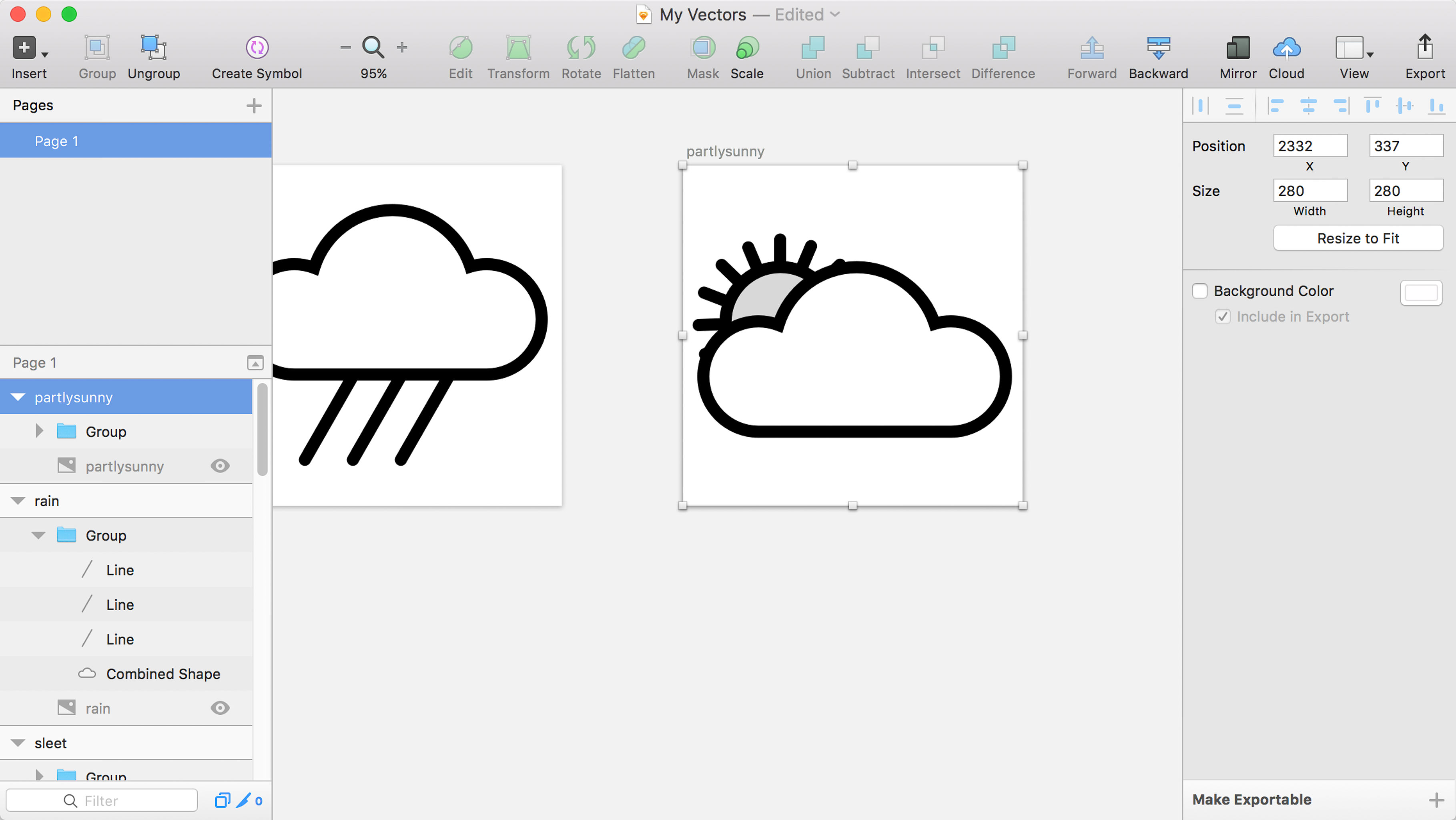This screenshot has width=1456, height=820.
Task: Enable the Background Color checkbox
Action: [x=1199, y=291]
